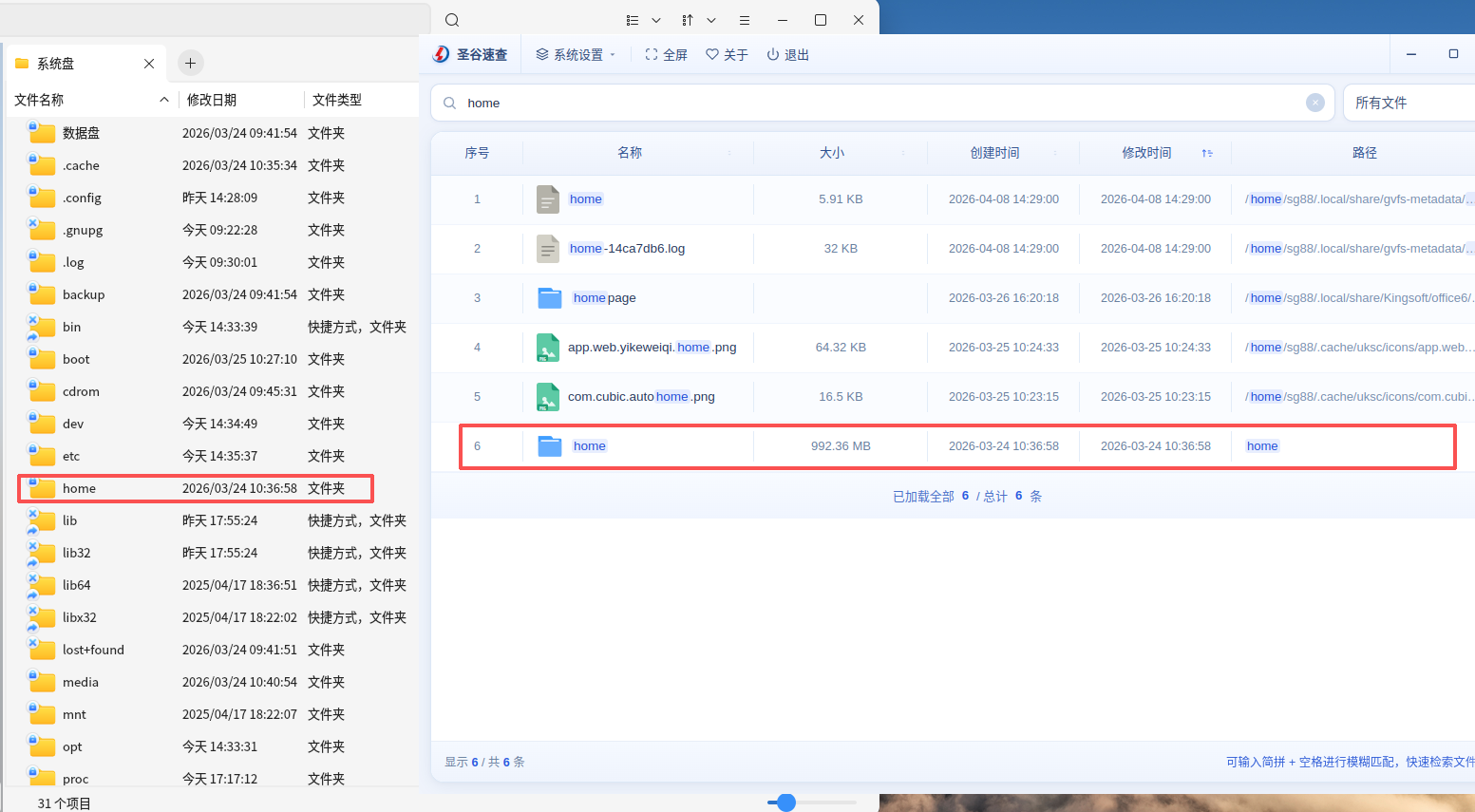1475x812 pixels.
Task: Click the file manager search magnifier icon
Action: pos(452,20)
